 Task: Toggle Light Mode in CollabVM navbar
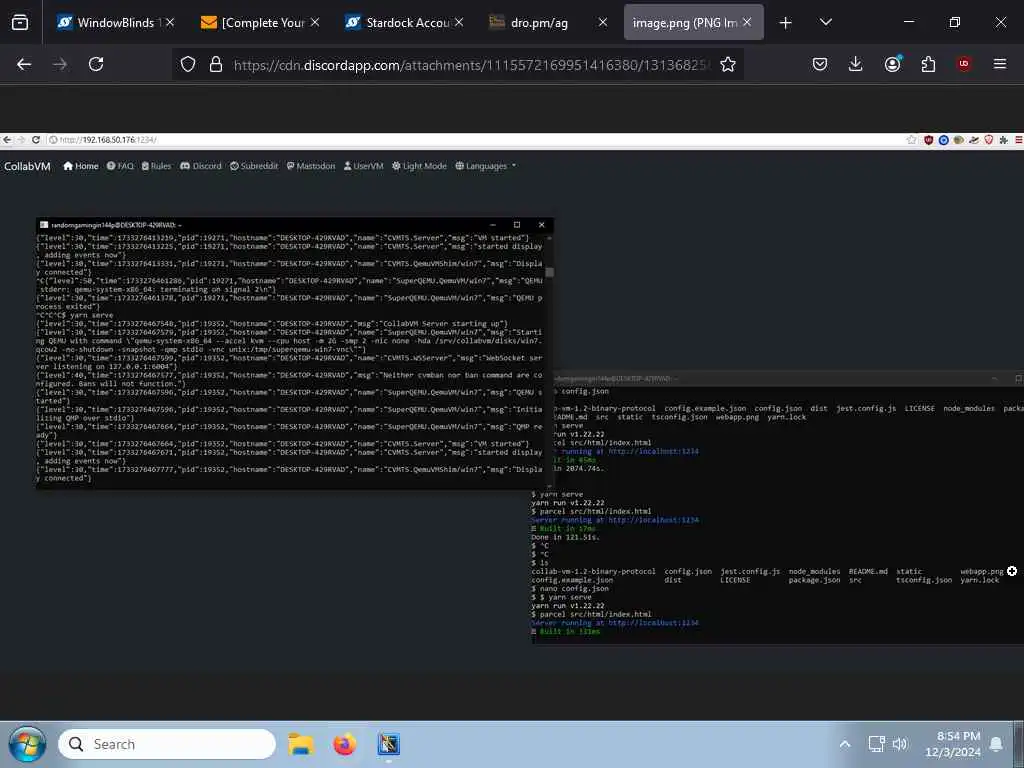point(419,166)
